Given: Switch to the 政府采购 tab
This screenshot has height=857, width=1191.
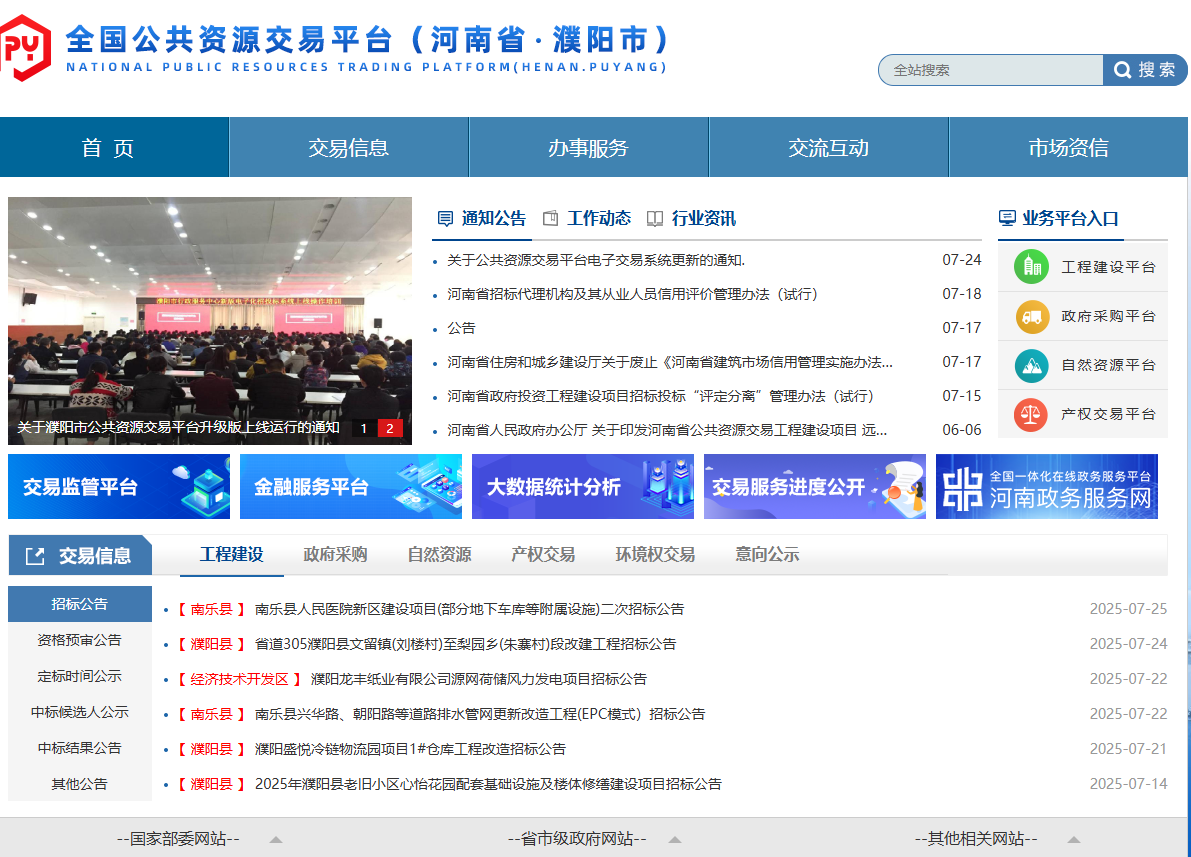Looking at the screenshot, I should pyautogui.click(x=335, y=554).
